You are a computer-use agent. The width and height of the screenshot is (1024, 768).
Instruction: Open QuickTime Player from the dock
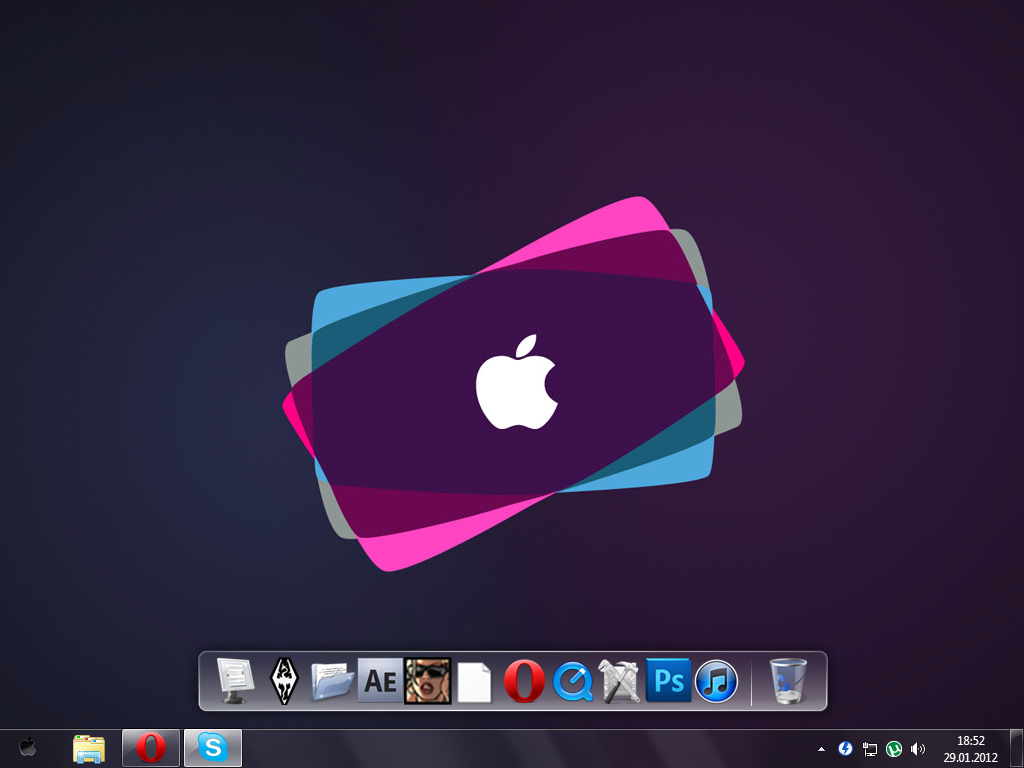(573, 681)
